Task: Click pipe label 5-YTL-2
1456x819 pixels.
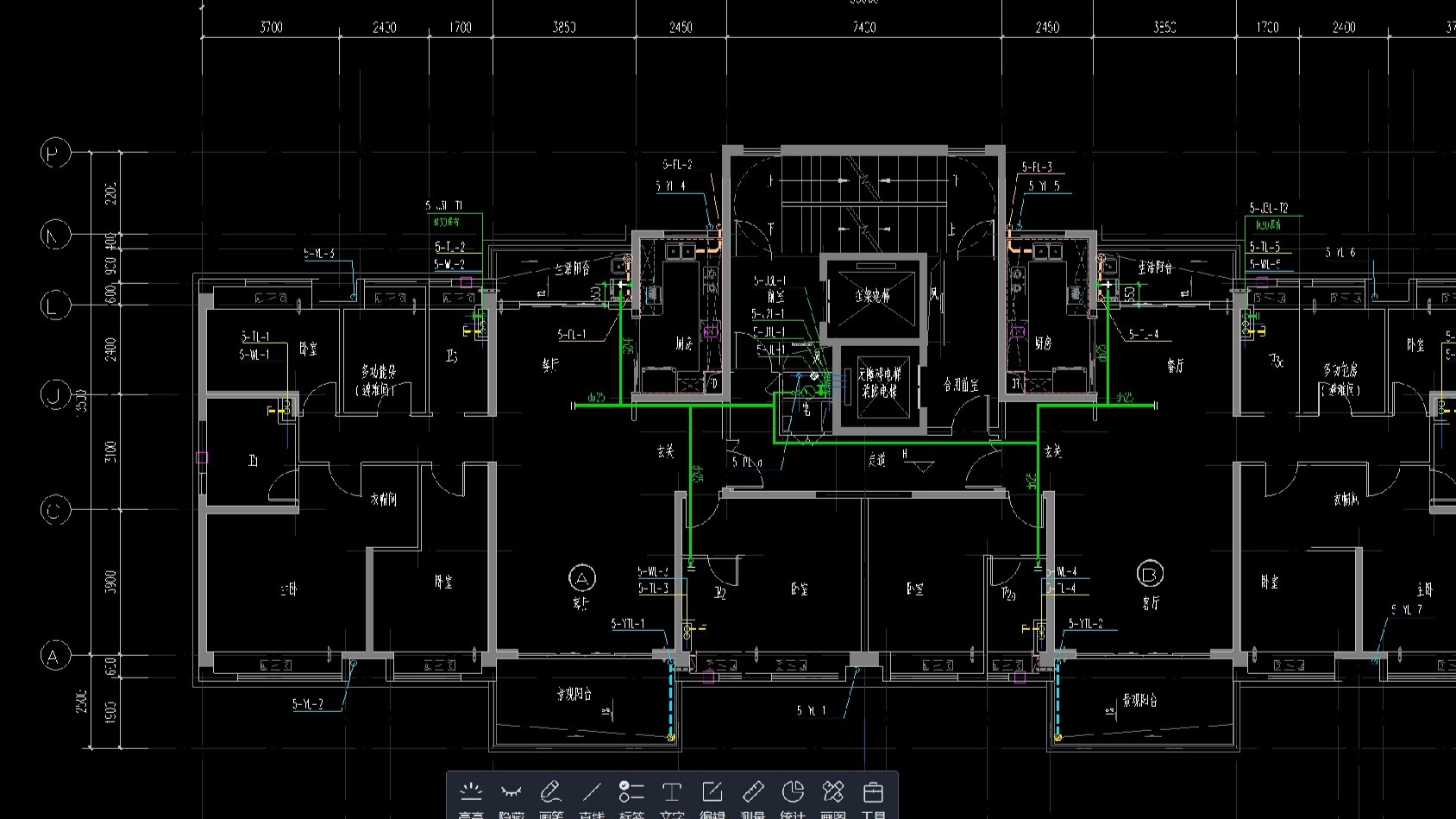Action: pyautogui.click(x=1086, y=623)
